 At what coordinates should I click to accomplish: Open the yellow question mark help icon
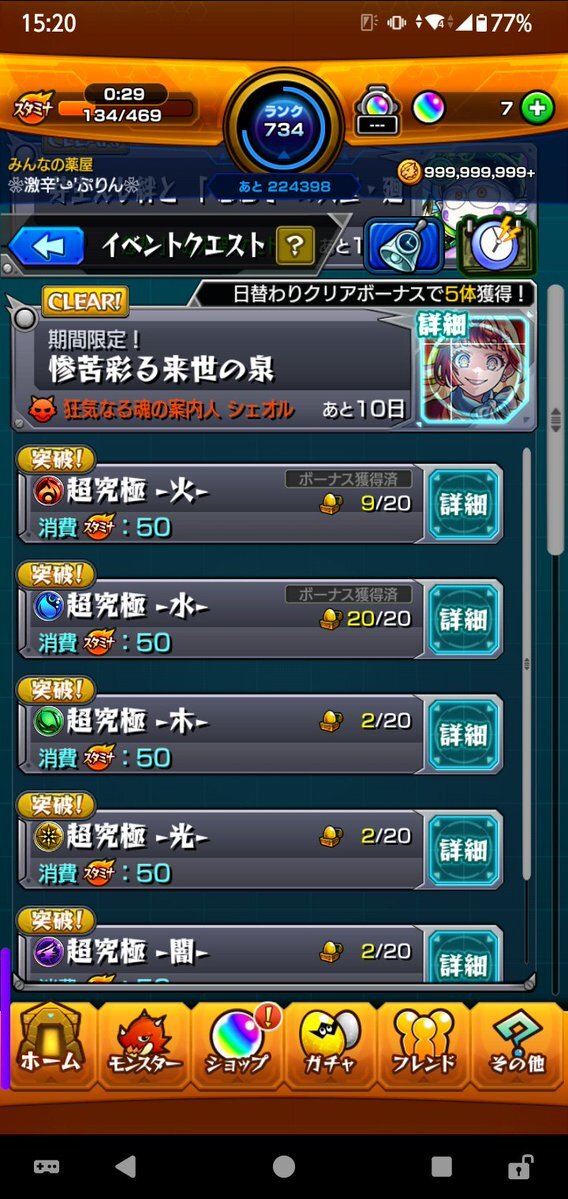(x=295, y=245)
